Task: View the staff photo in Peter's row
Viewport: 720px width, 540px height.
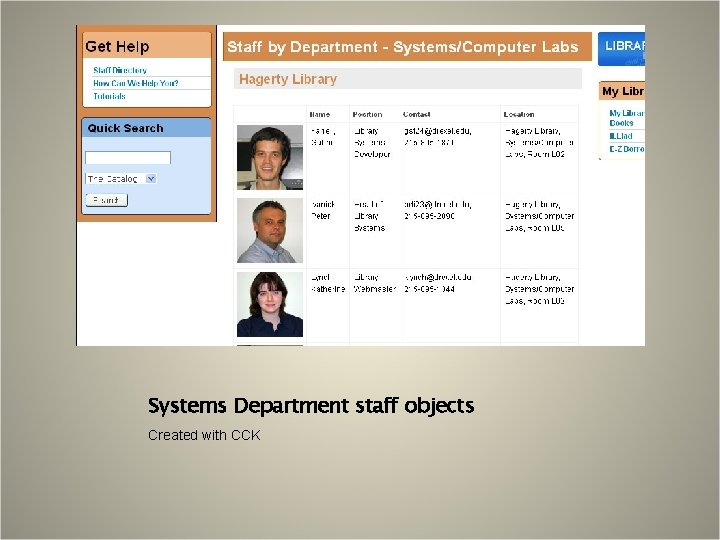Action: tap(270, 231)
